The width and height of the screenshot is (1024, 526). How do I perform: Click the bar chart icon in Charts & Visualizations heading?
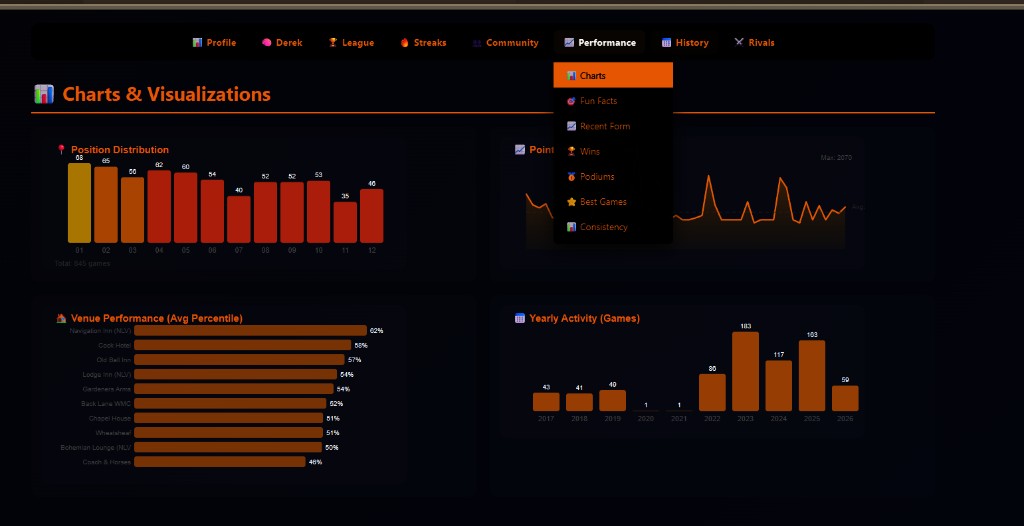[x=44, y=94]
